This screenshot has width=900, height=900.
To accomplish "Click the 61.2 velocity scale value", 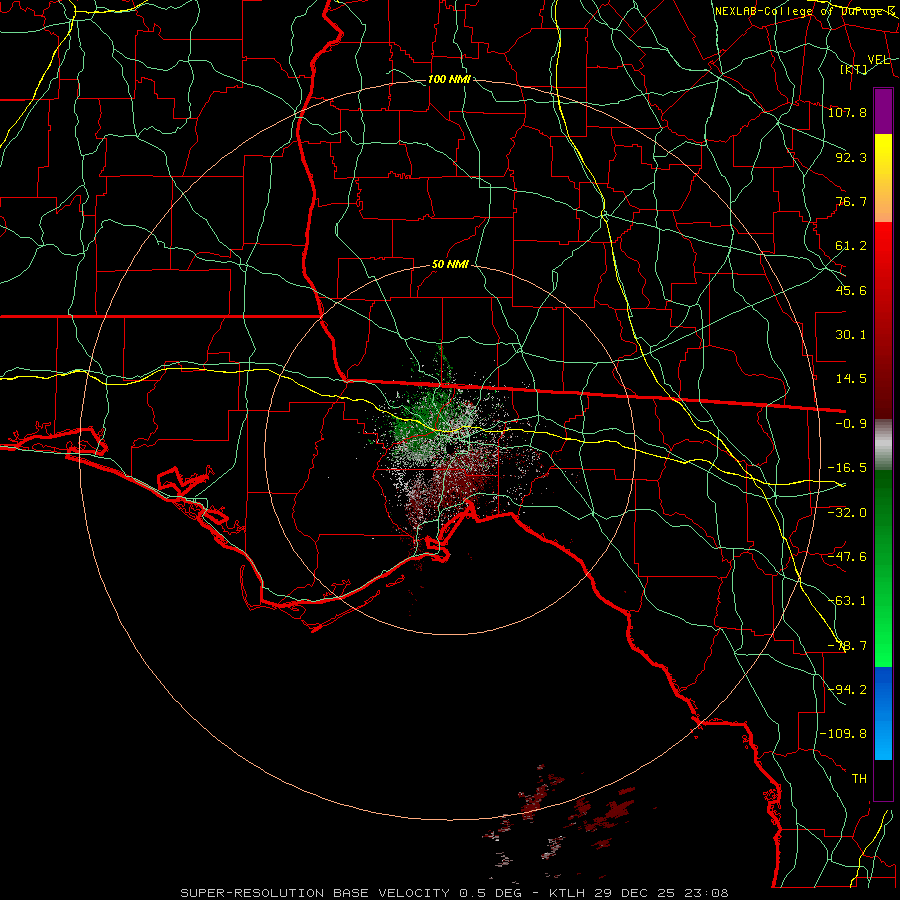I will pyautogui.click(x=851, y=246).
